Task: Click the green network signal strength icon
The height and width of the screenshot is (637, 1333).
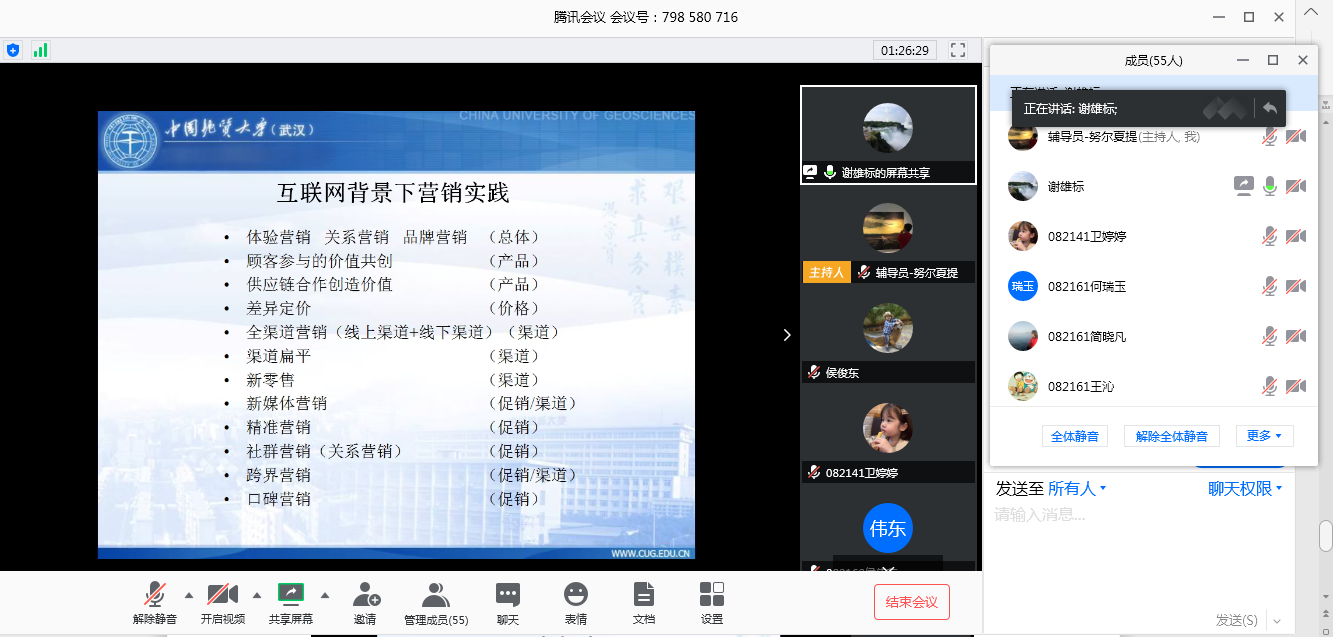Action: 40,50
